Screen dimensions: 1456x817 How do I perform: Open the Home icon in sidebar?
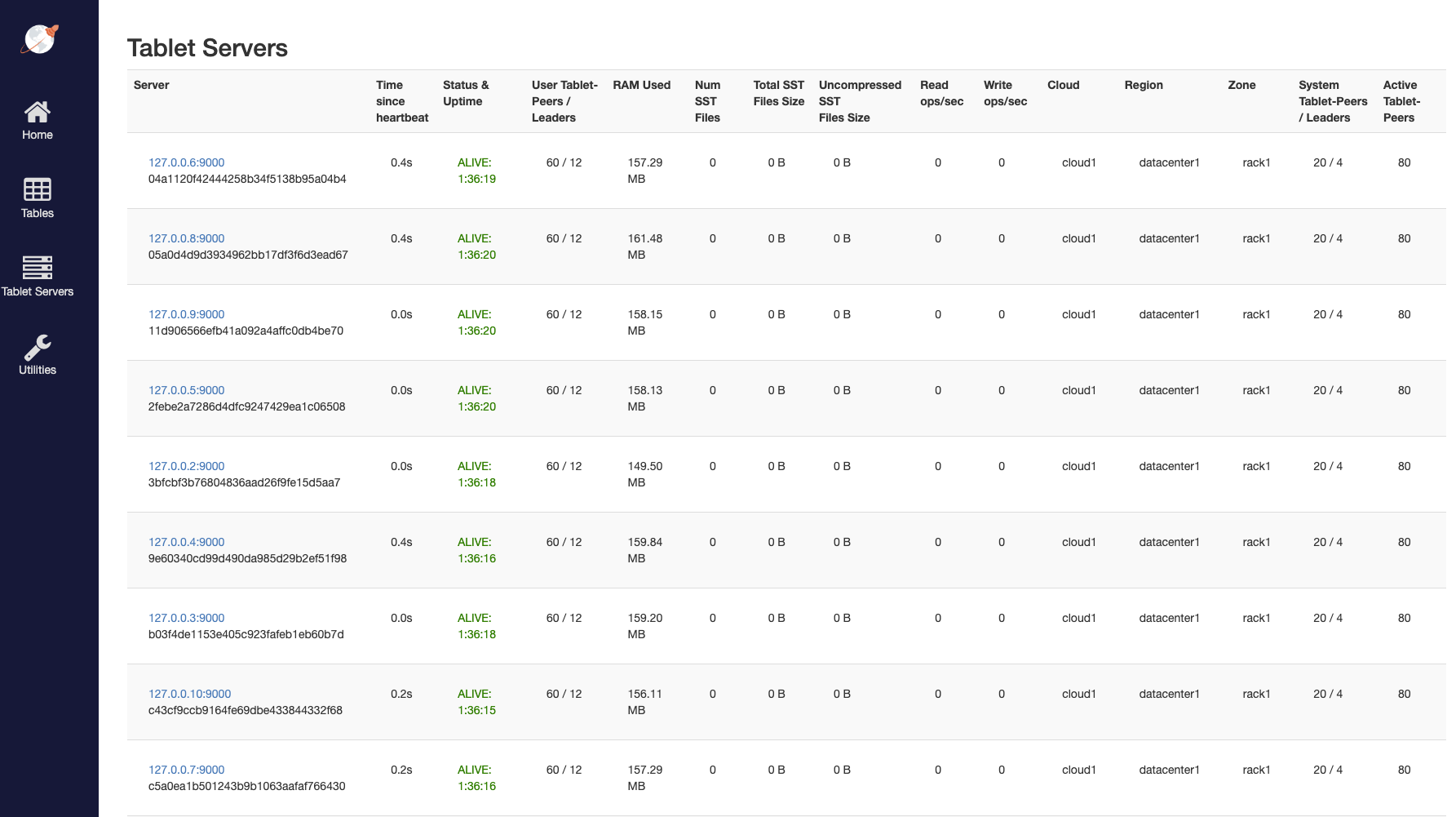tap(38, 111)
